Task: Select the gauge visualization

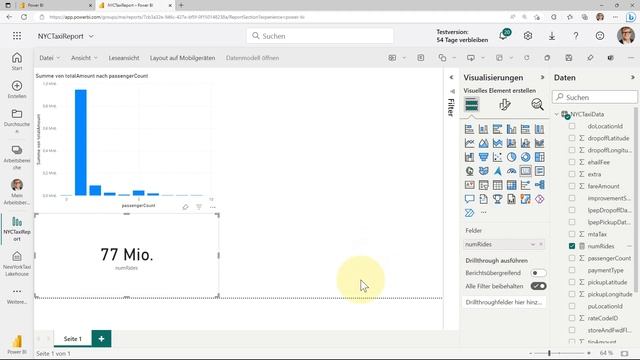Action: tap(511, 171)
